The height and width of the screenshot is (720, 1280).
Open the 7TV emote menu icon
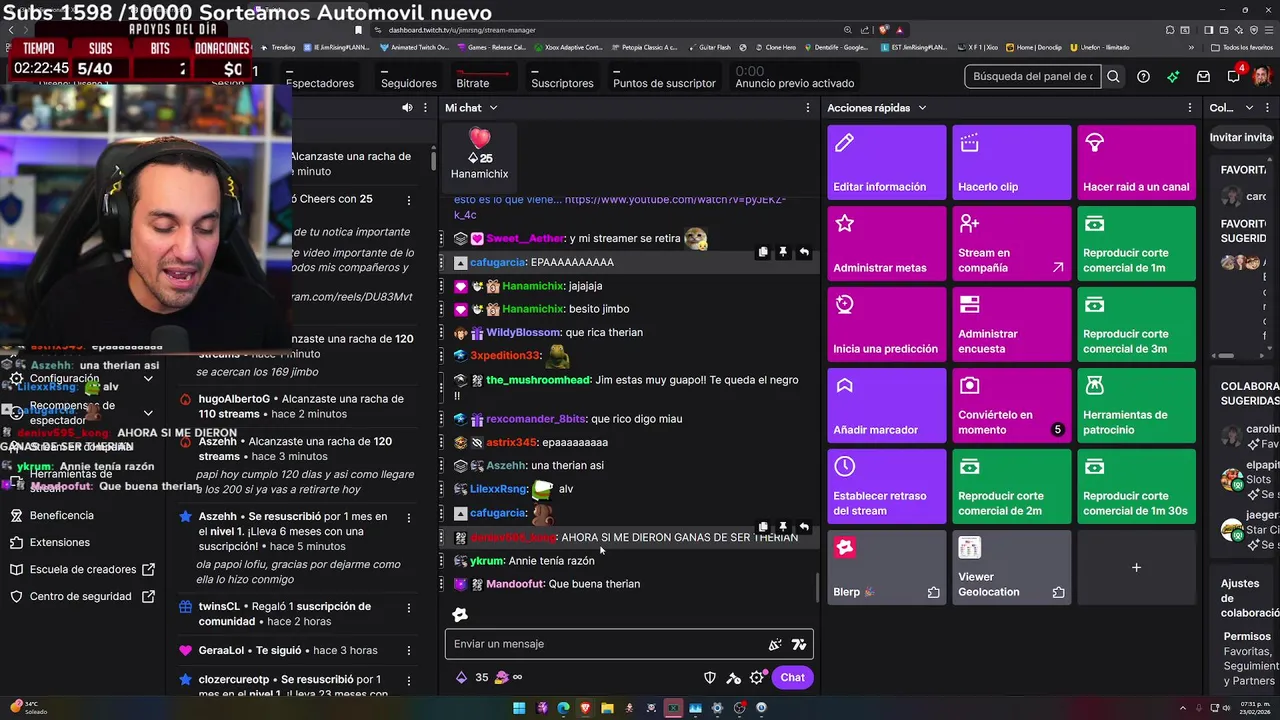pyautogui.click(x=799, y=645)
